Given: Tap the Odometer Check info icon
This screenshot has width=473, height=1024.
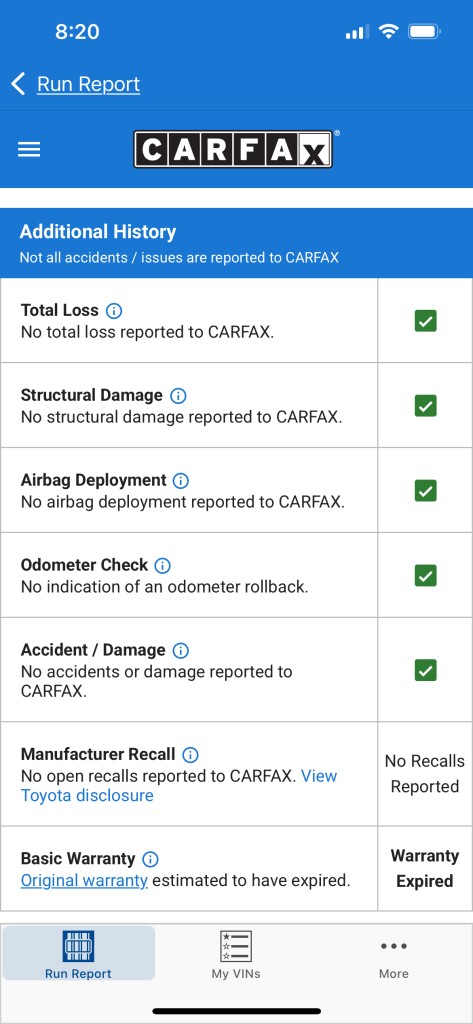Looking at the screenshot, I should pos(163,565).
